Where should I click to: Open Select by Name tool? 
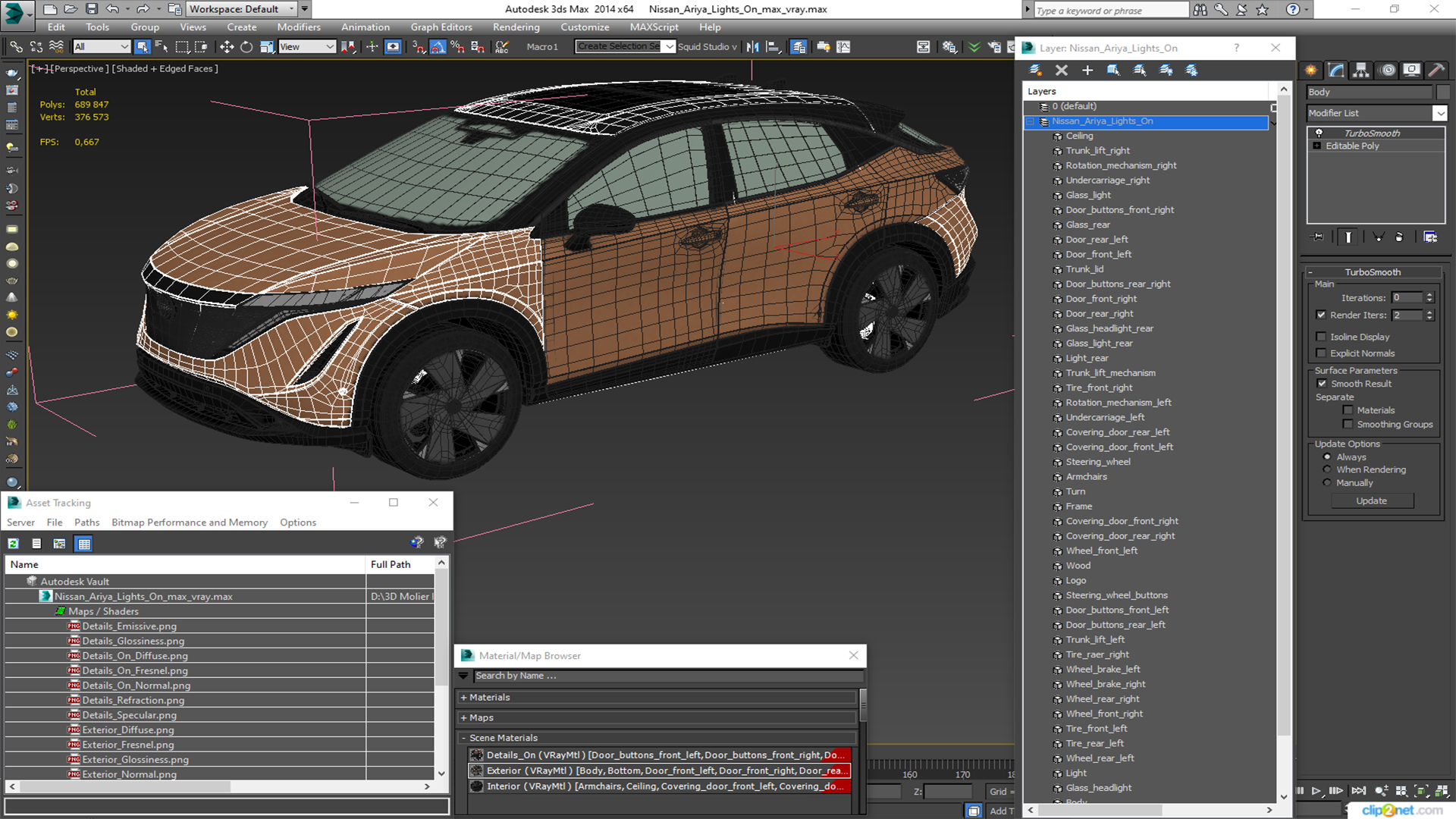162,47
